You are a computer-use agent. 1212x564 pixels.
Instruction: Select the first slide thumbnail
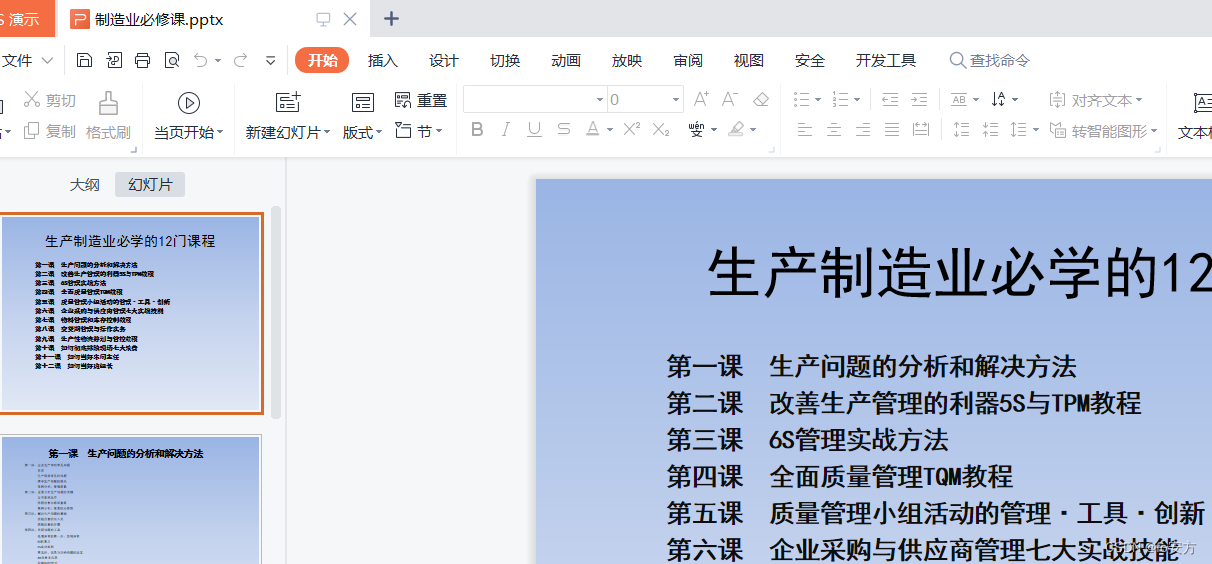click(x=130, y=313)
